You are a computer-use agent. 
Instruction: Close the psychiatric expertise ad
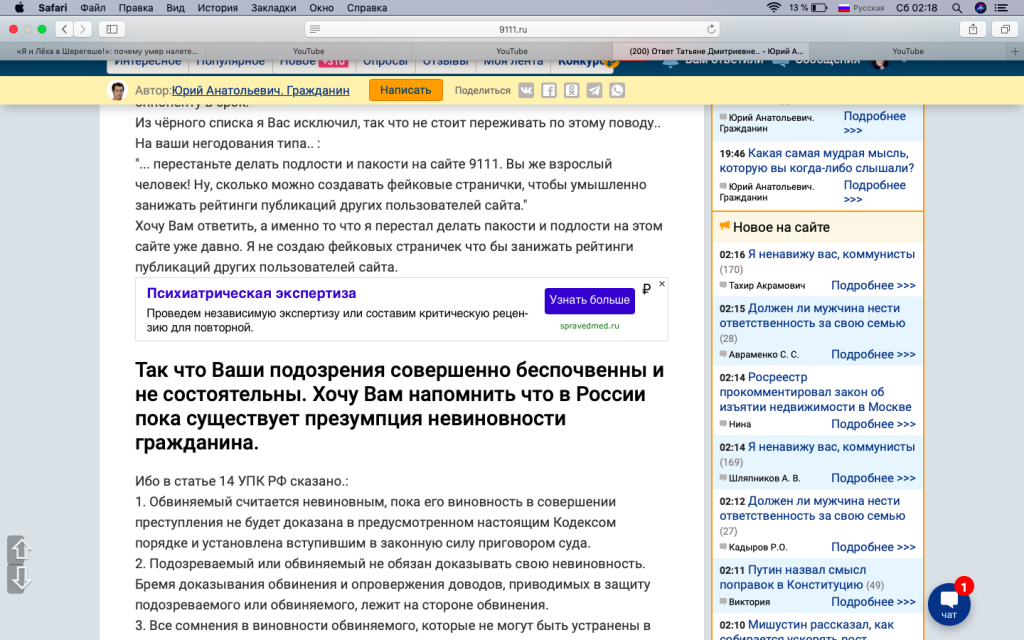[661, 284]
